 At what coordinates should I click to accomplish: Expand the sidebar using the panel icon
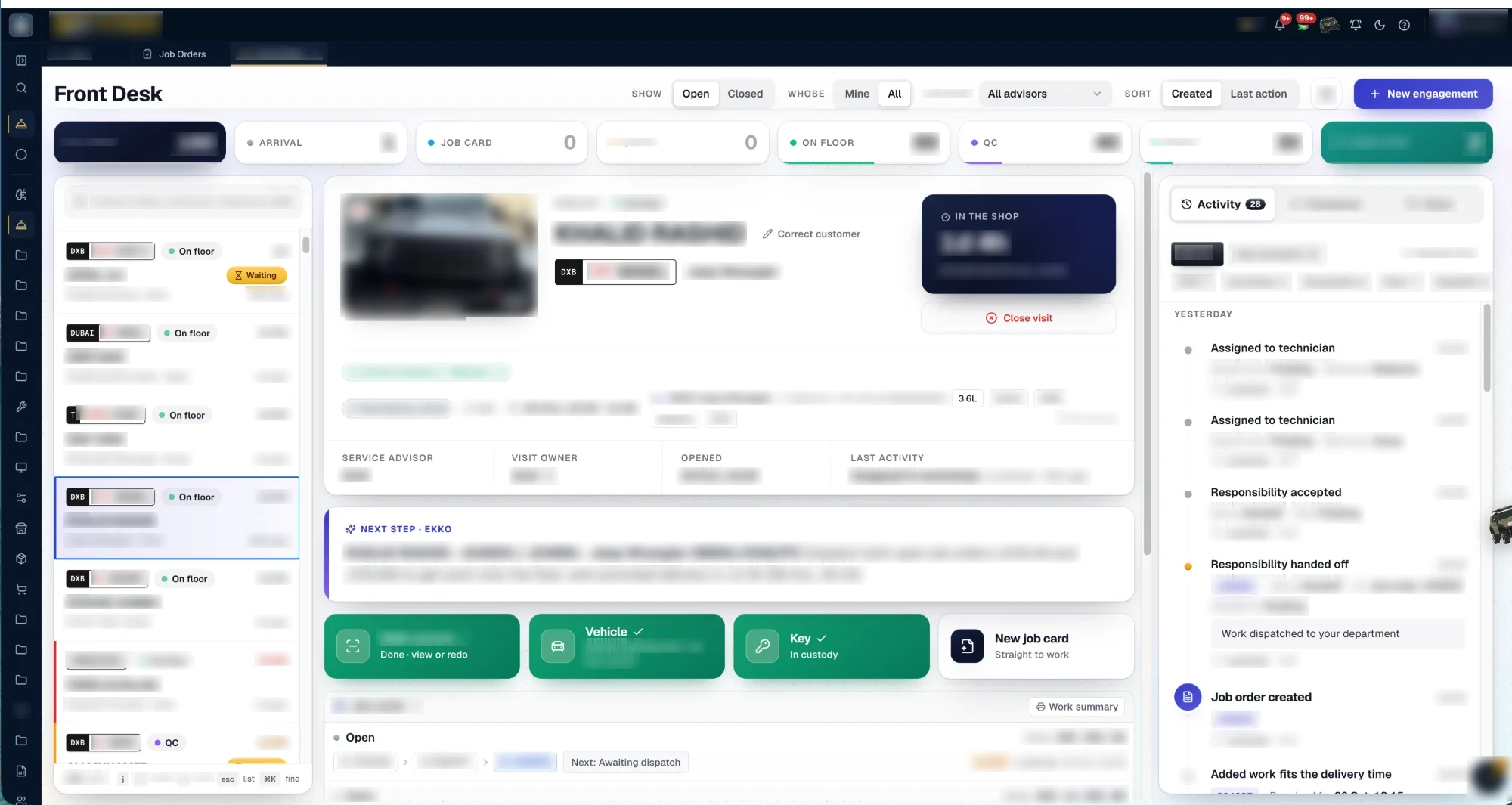click(21, 60)
